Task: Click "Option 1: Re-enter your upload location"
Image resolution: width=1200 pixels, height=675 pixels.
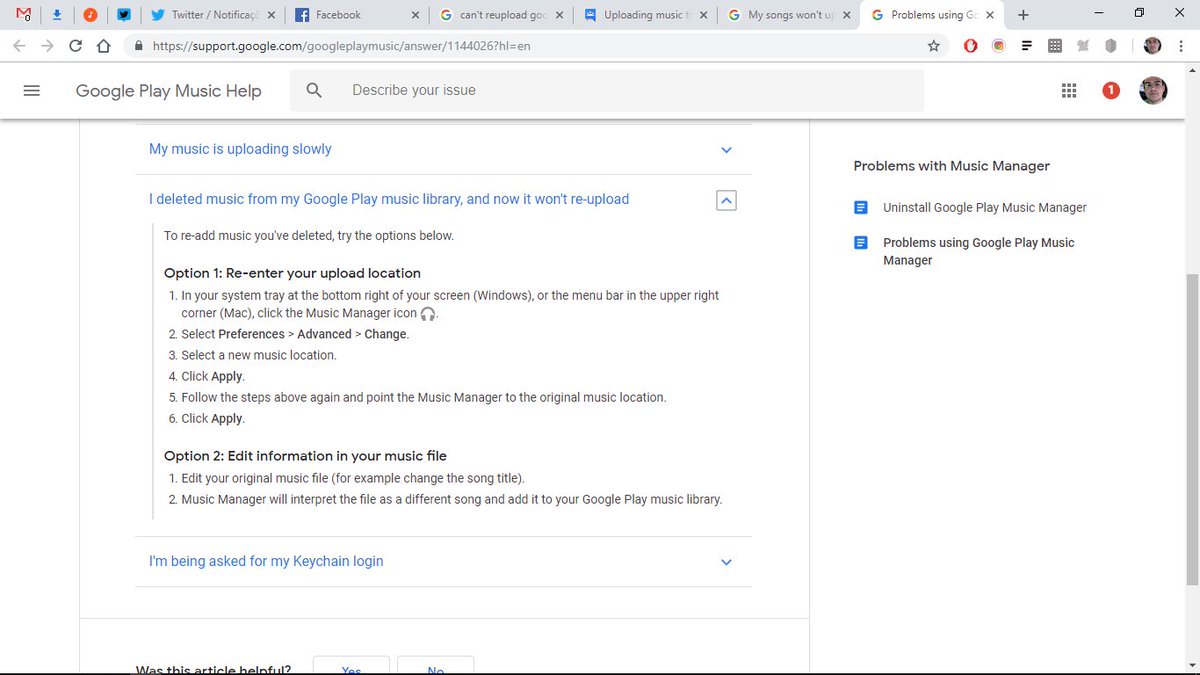Action: [x=292, y=273]
